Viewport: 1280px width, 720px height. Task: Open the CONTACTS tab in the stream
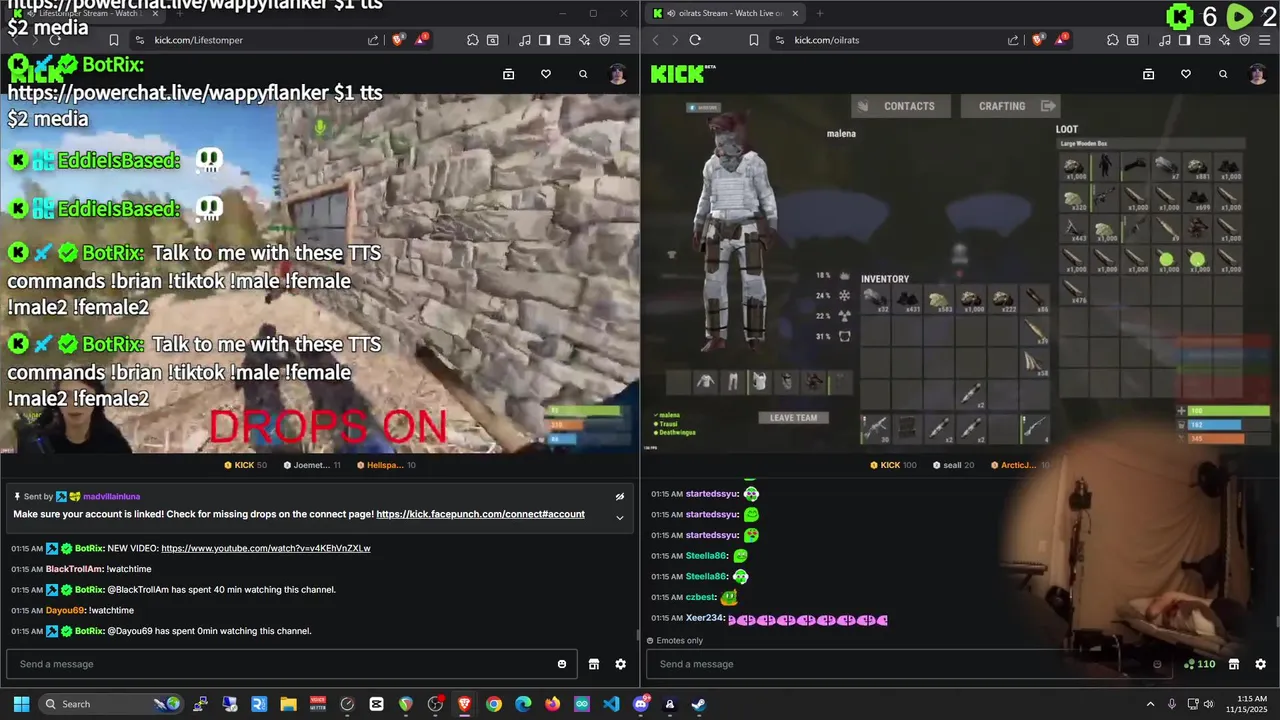click(899, 106)
